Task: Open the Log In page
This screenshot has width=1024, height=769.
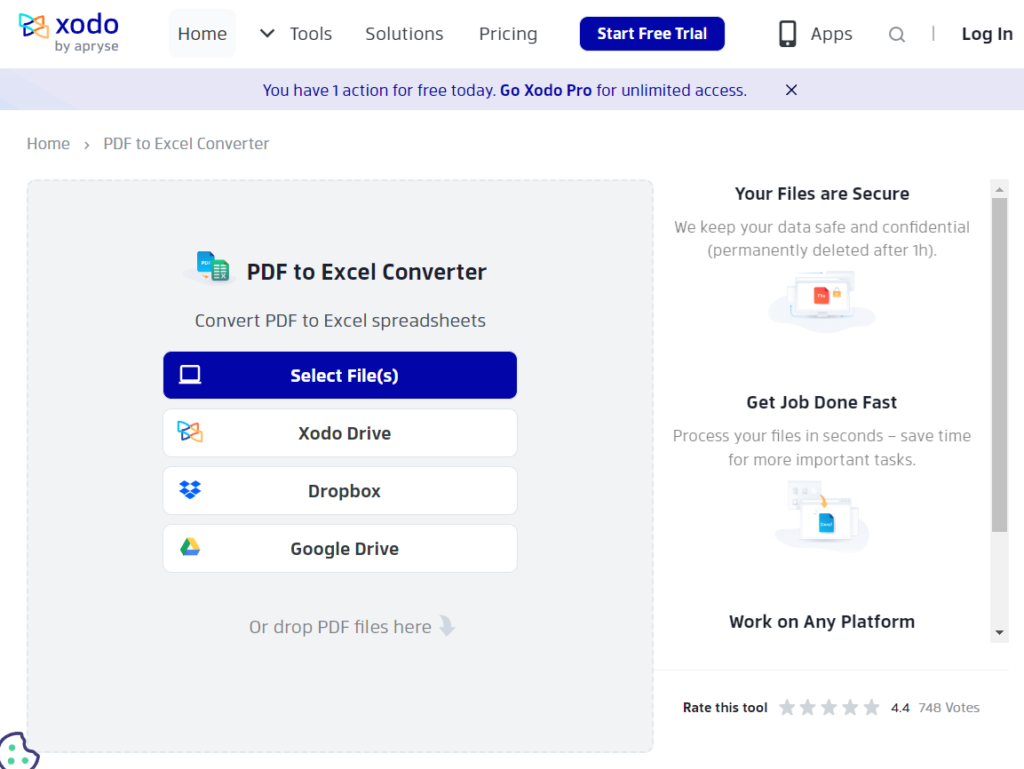Action: 986,33
